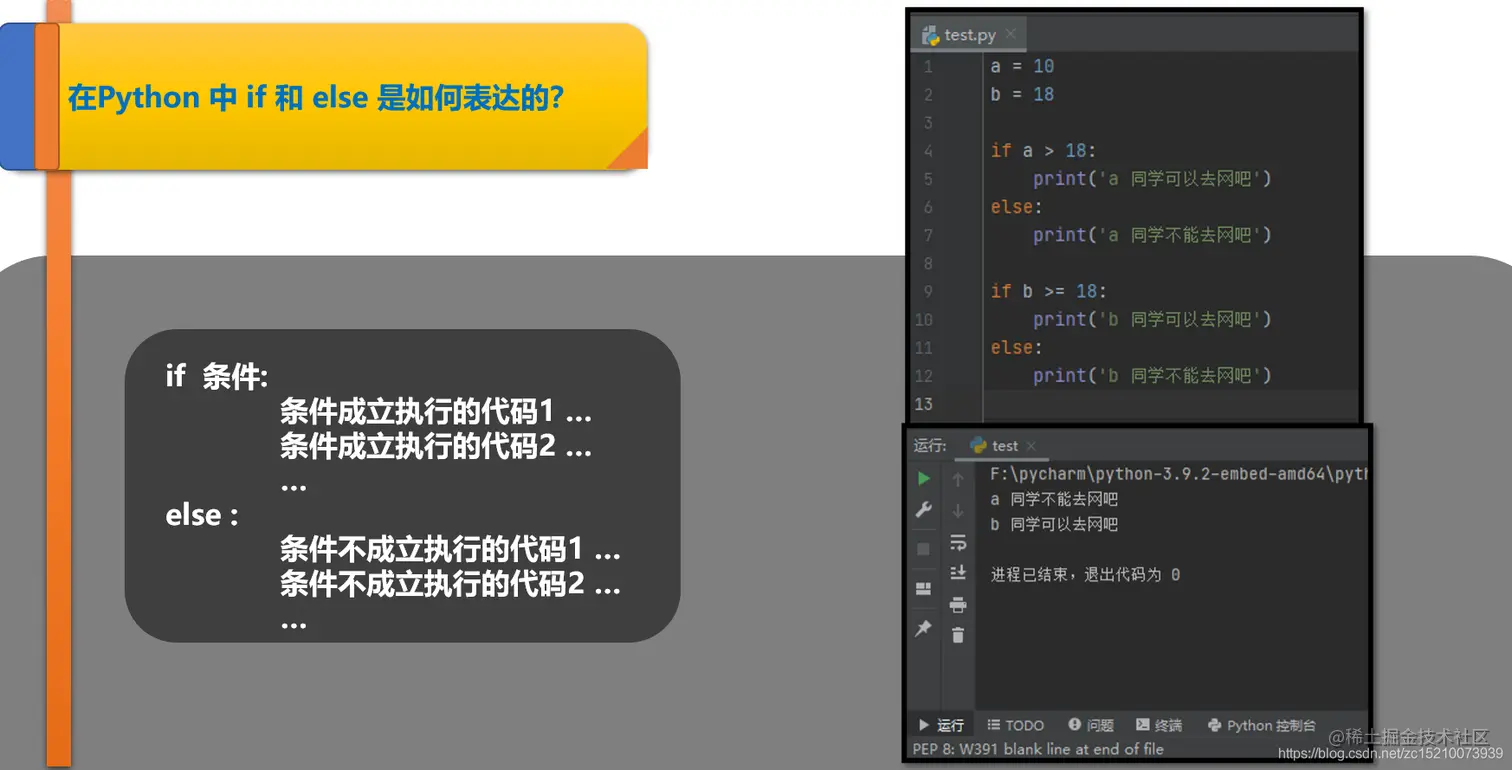Navigate down the stack trace arrow
Viewport: 1512px width, 770px height.
[x=958, y=510]
